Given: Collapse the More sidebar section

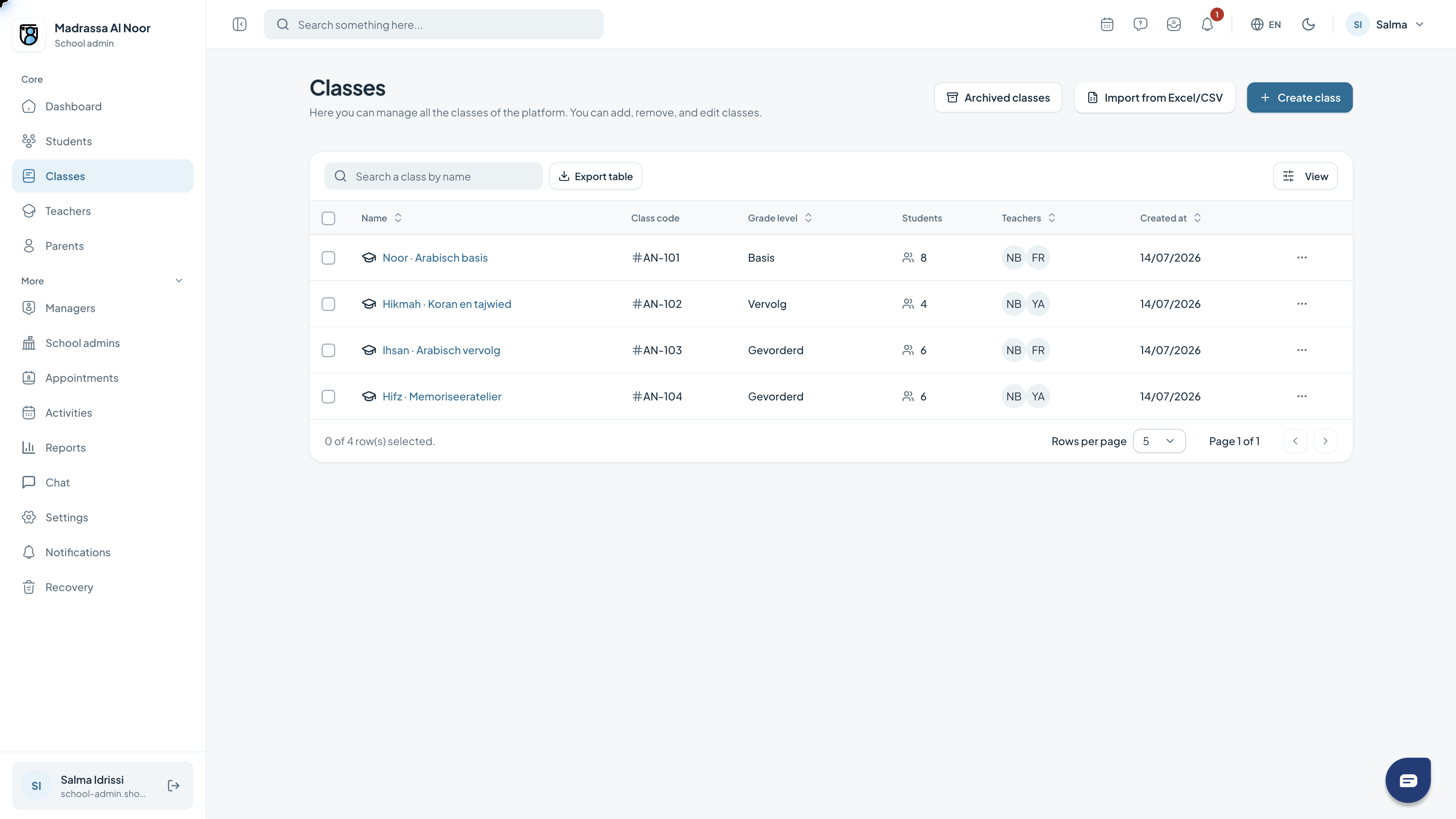Looking at the screenshot, I should [x=179, y=281].
